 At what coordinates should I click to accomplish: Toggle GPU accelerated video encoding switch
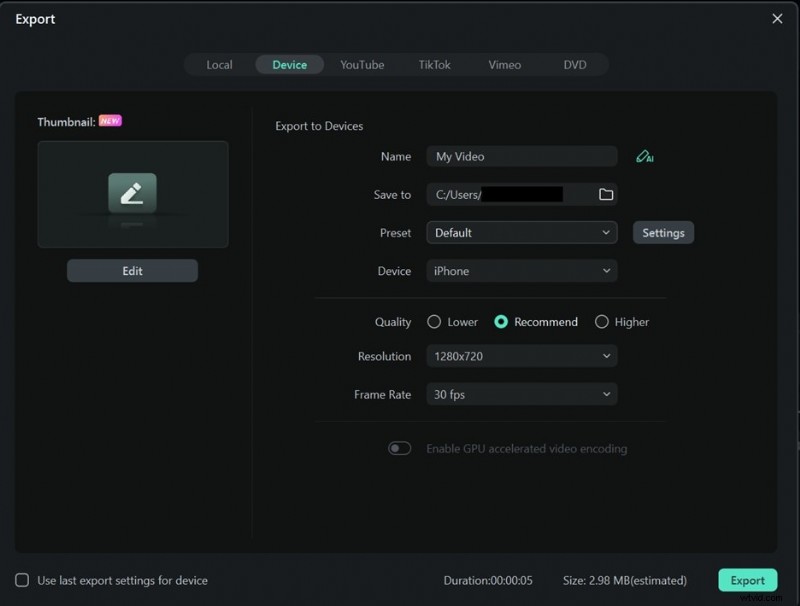399,449
